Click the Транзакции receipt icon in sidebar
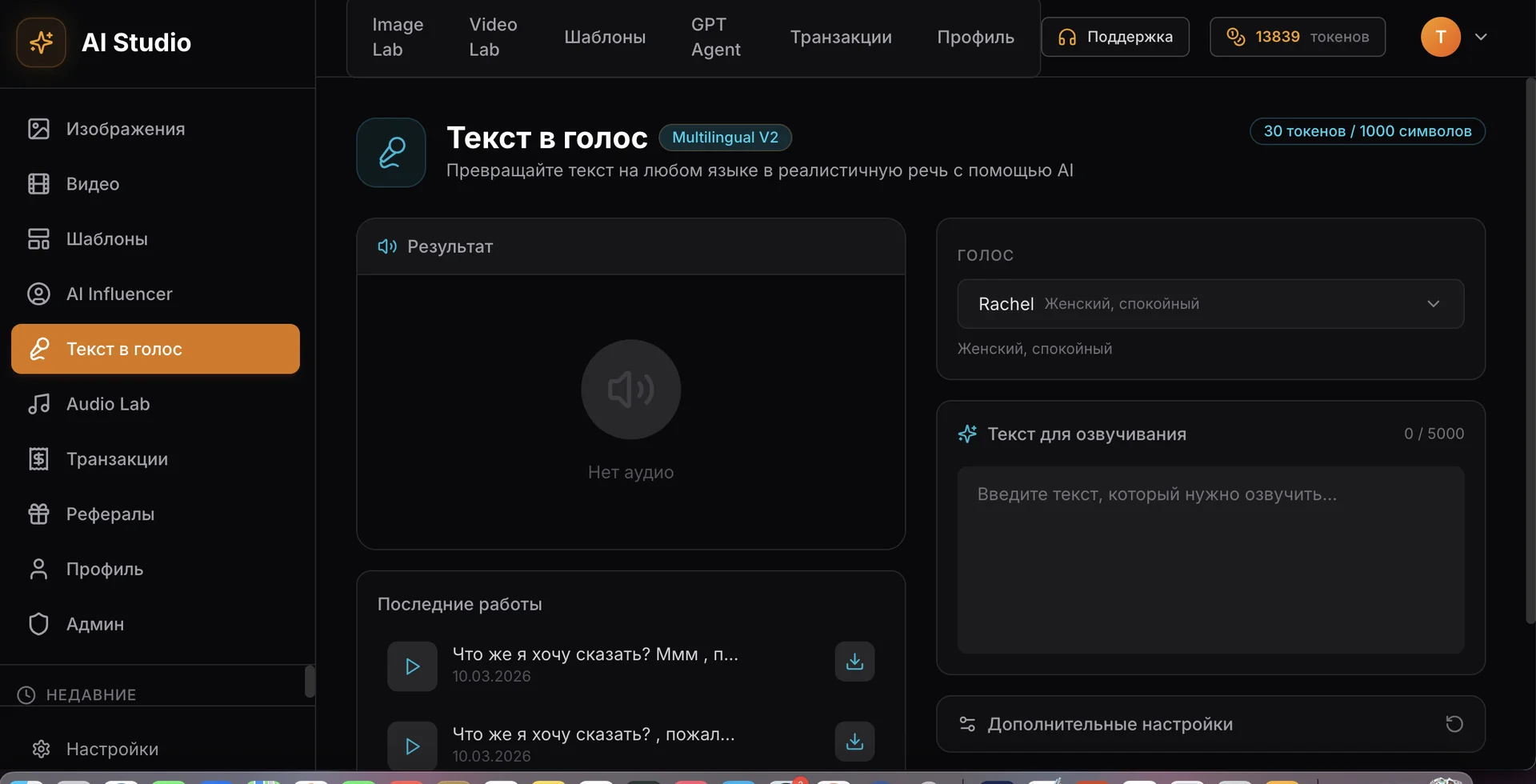The image size is (1536, 784). (38, 459)
